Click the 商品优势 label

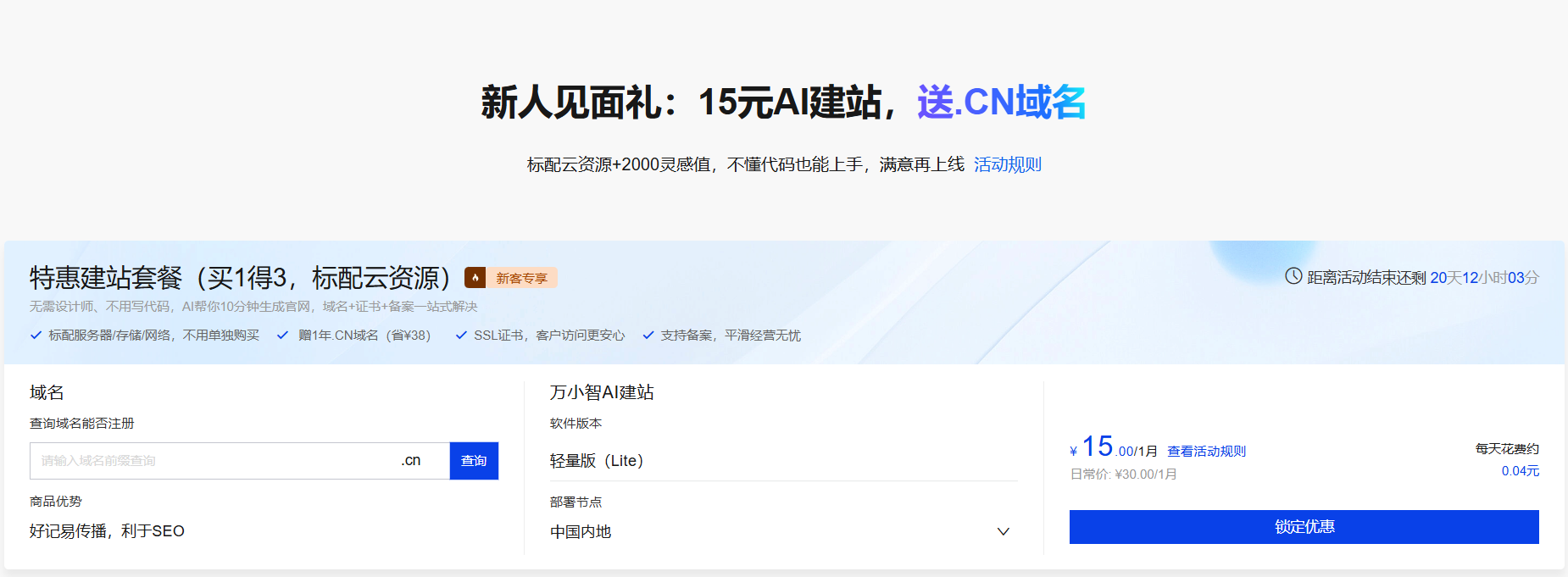pos(56,502)
